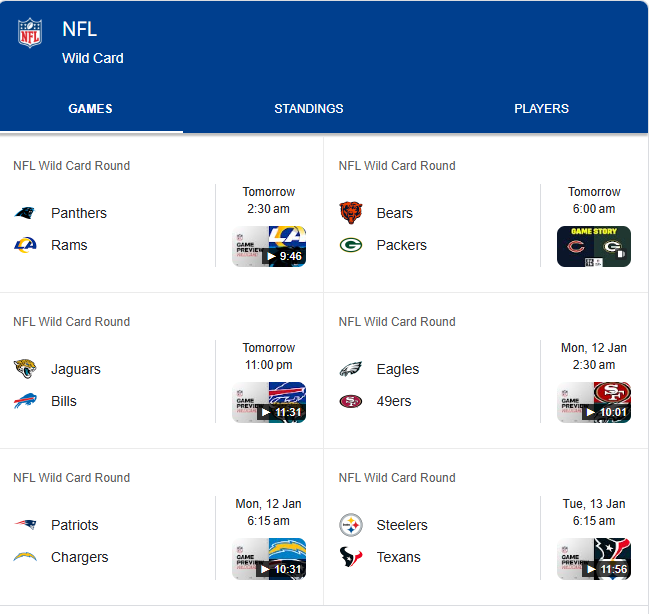Click the Steelers team logo

click(x=351, y=525)
